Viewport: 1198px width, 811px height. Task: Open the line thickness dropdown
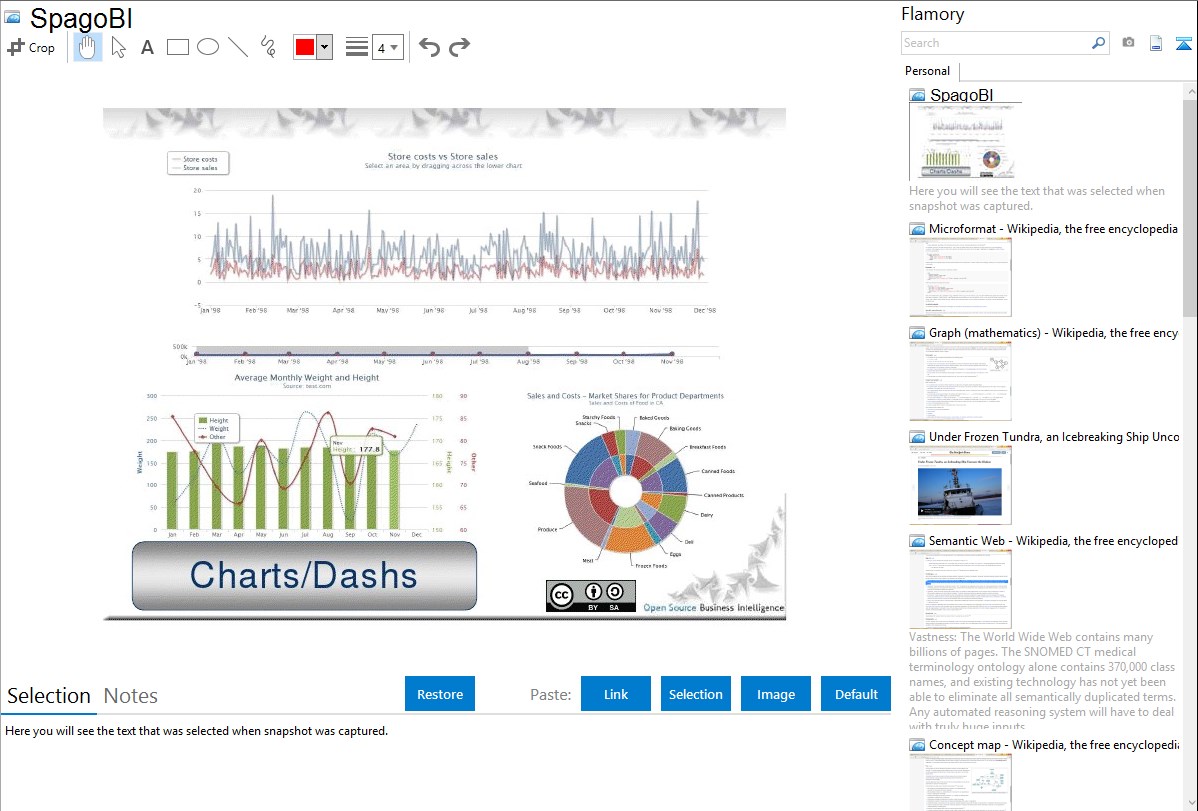pyautogui.click(x=387, y=47)
